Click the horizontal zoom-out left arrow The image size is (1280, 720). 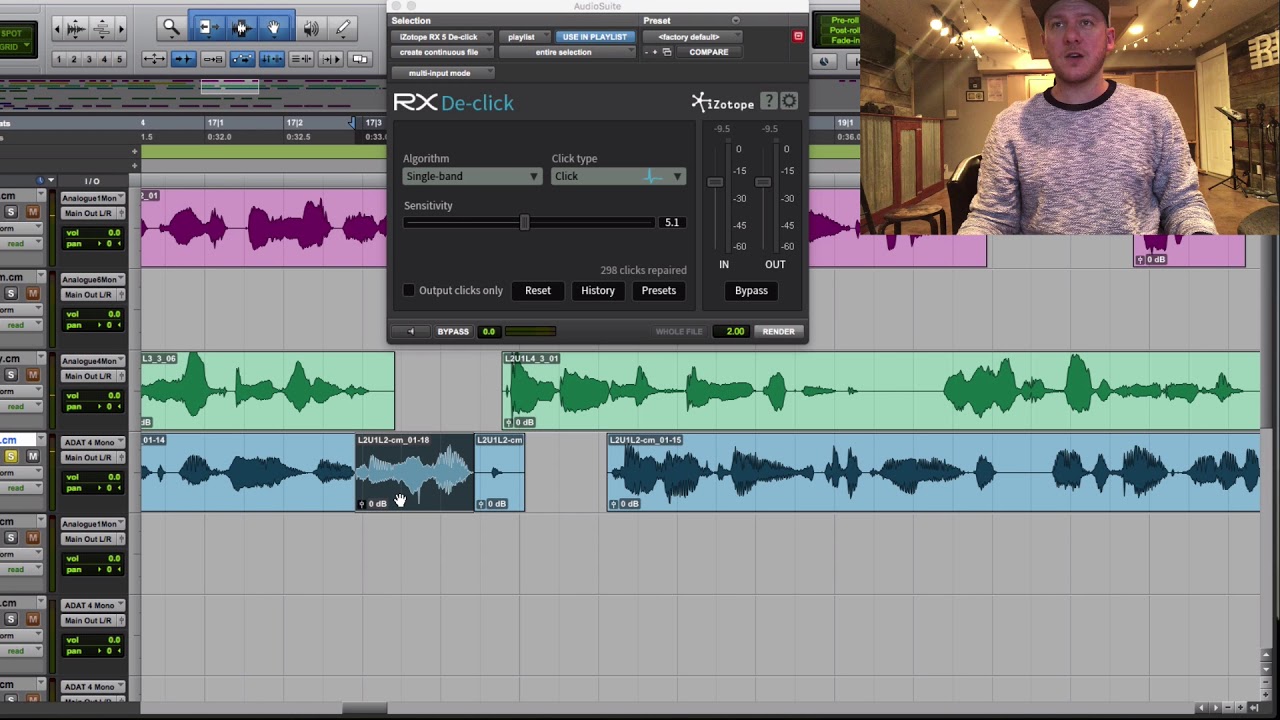(57, 29)
